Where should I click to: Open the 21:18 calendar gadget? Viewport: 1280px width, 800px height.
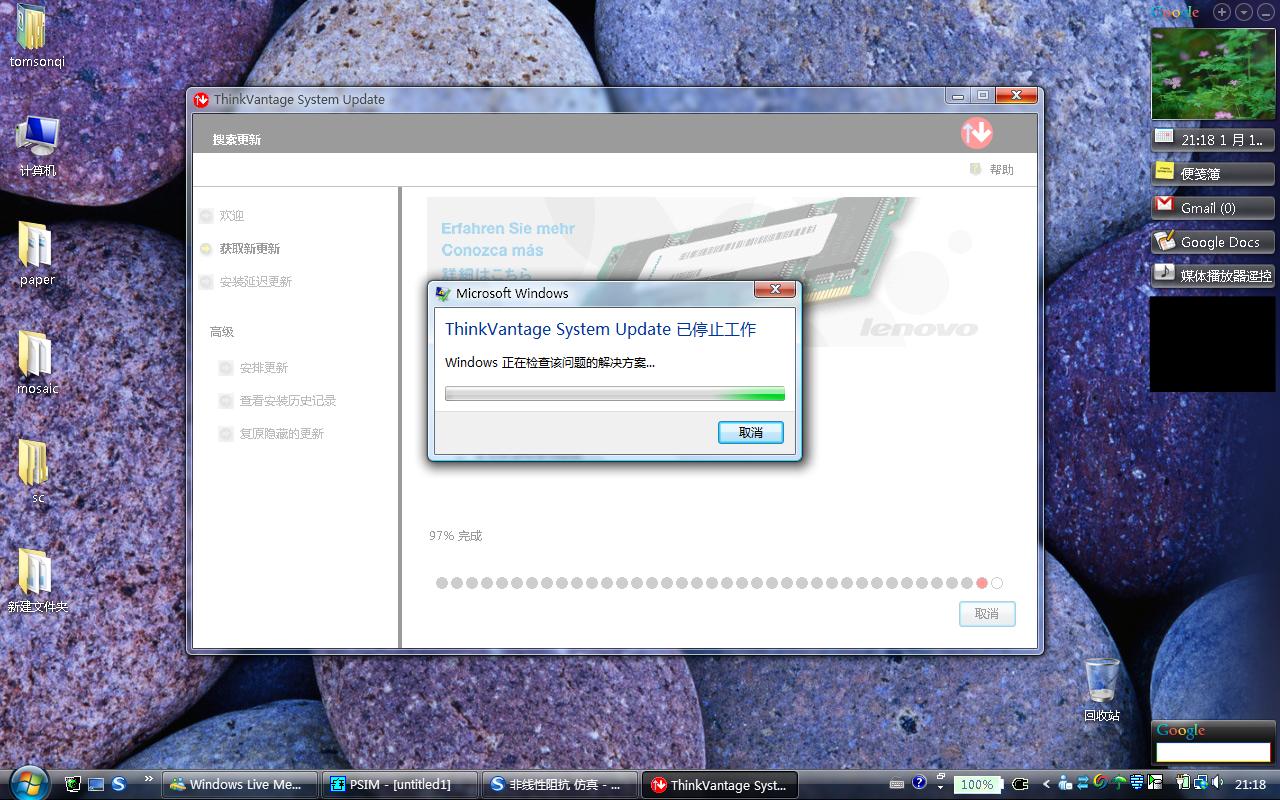tap(1213, 139)
